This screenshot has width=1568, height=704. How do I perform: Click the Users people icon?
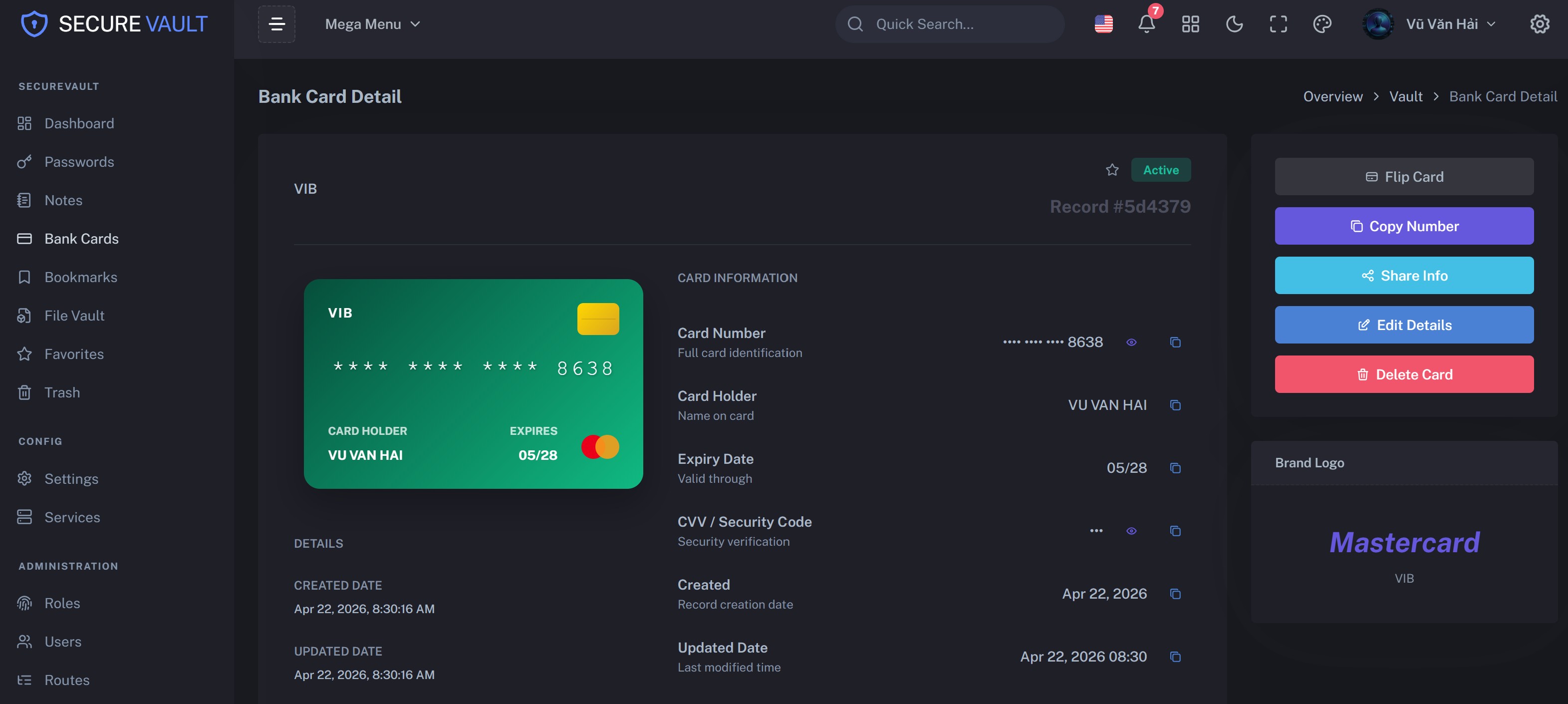24,641
